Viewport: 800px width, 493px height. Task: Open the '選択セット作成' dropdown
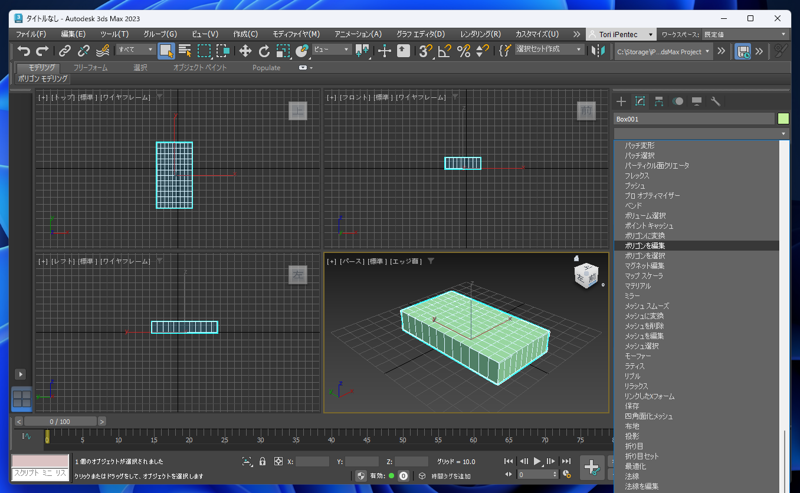pyautogui.click(x=548, y=50)
